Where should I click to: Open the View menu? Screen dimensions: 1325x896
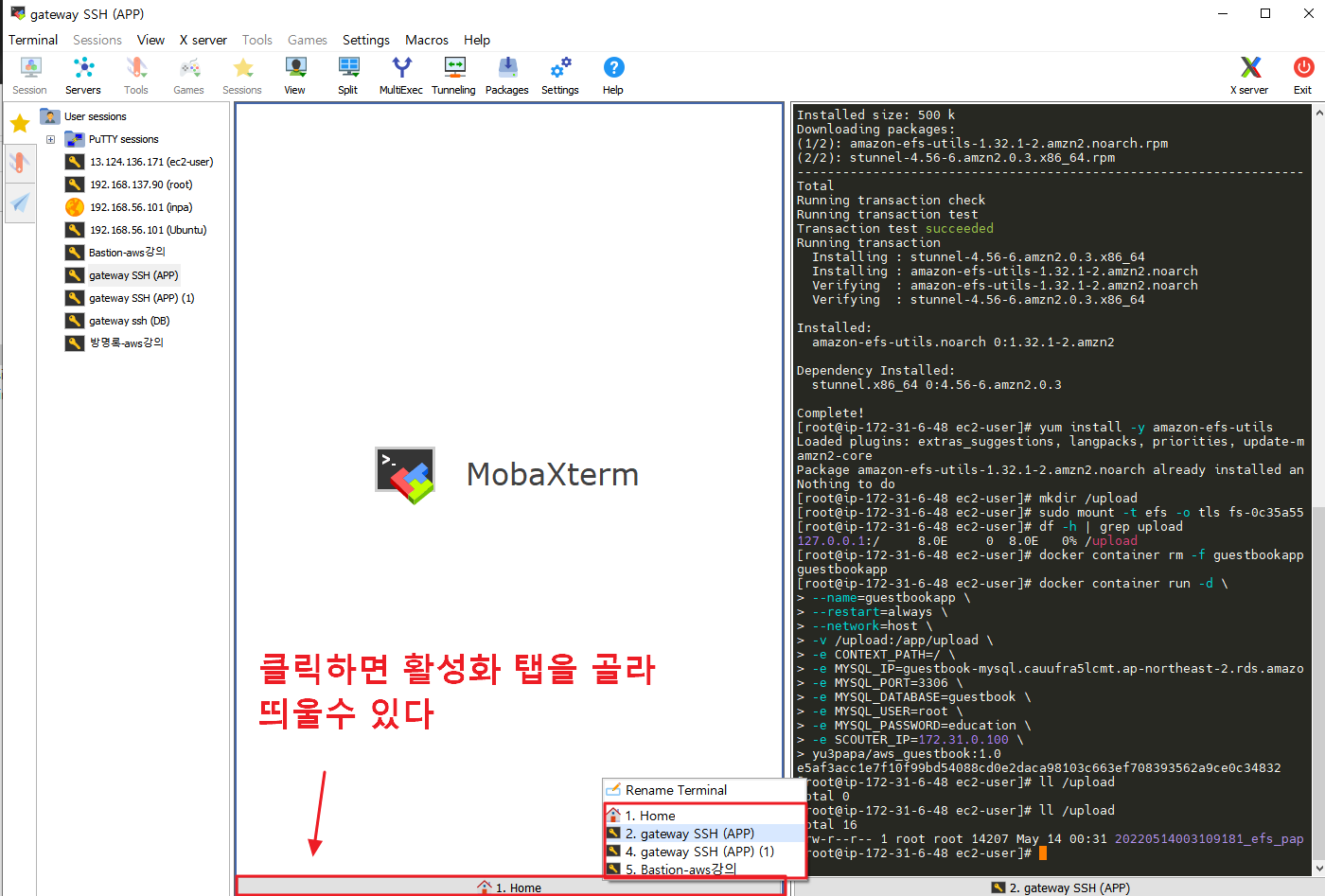point(150,40)
